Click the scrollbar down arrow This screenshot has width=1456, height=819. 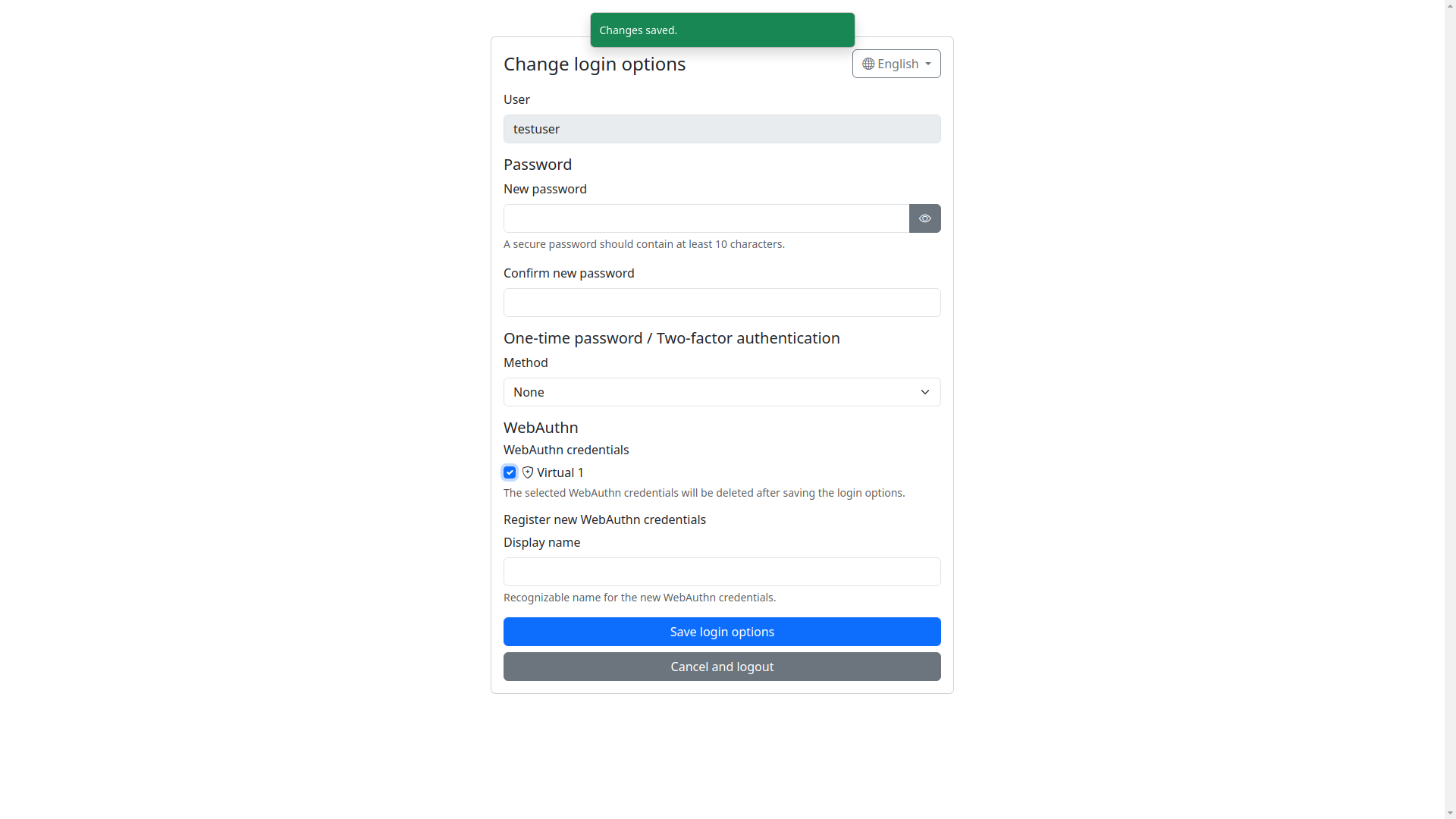(1449, 813)
